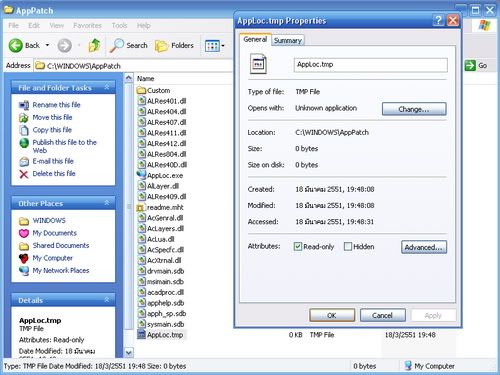Click OK in the Properties dialog
The image size is (500, 375).
point(332,315)
